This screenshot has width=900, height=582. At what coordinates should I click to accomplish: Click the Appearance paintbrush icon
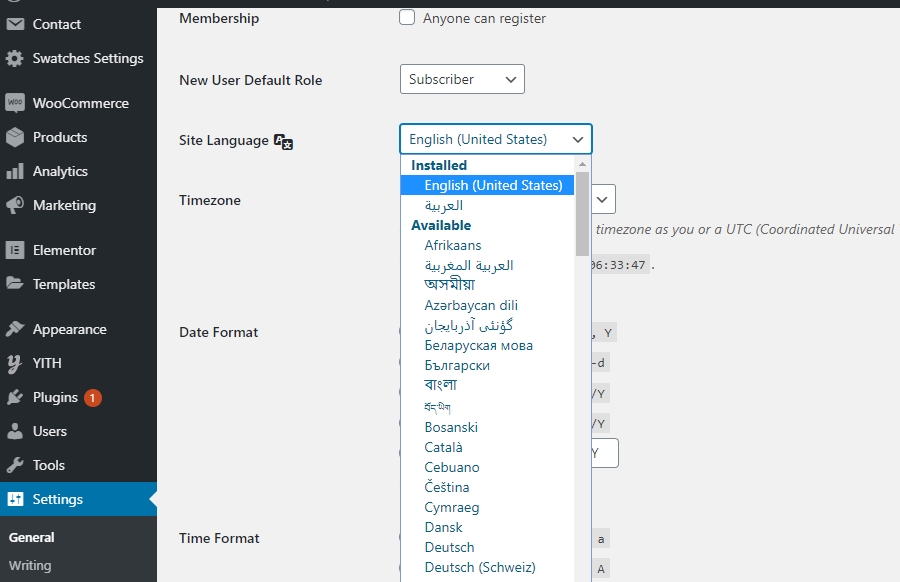tap(15, 329)
